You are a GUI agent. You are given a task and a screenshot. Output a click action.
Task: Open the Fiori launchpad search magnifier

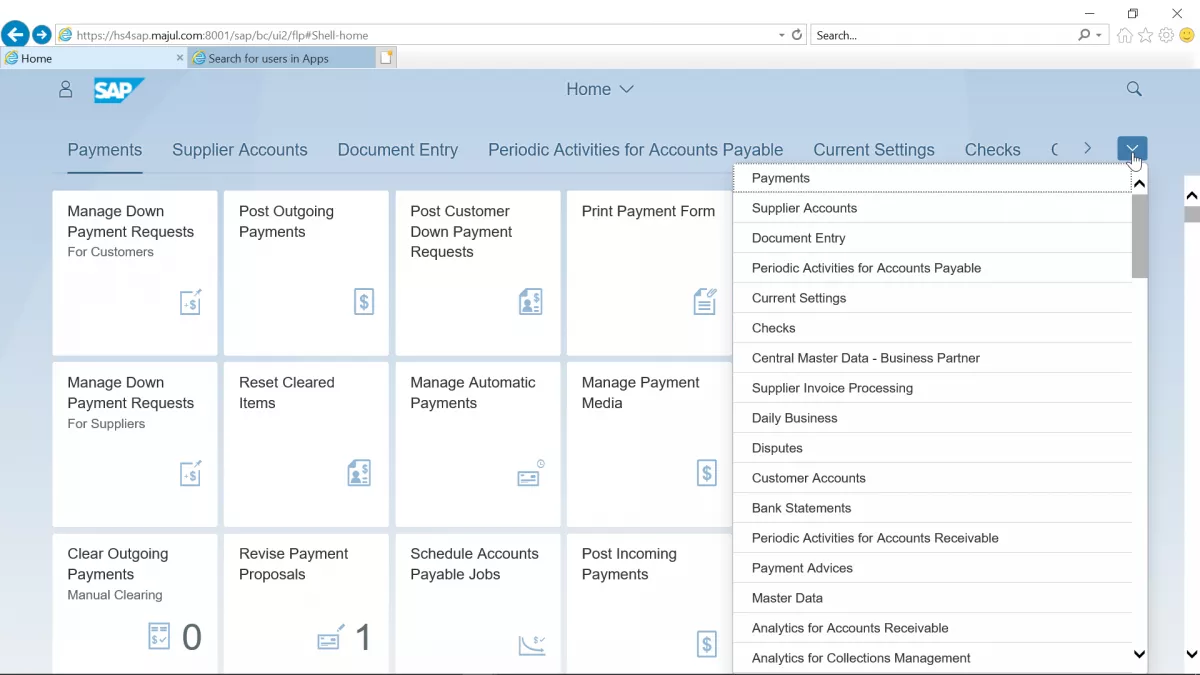pos(1134,89)
